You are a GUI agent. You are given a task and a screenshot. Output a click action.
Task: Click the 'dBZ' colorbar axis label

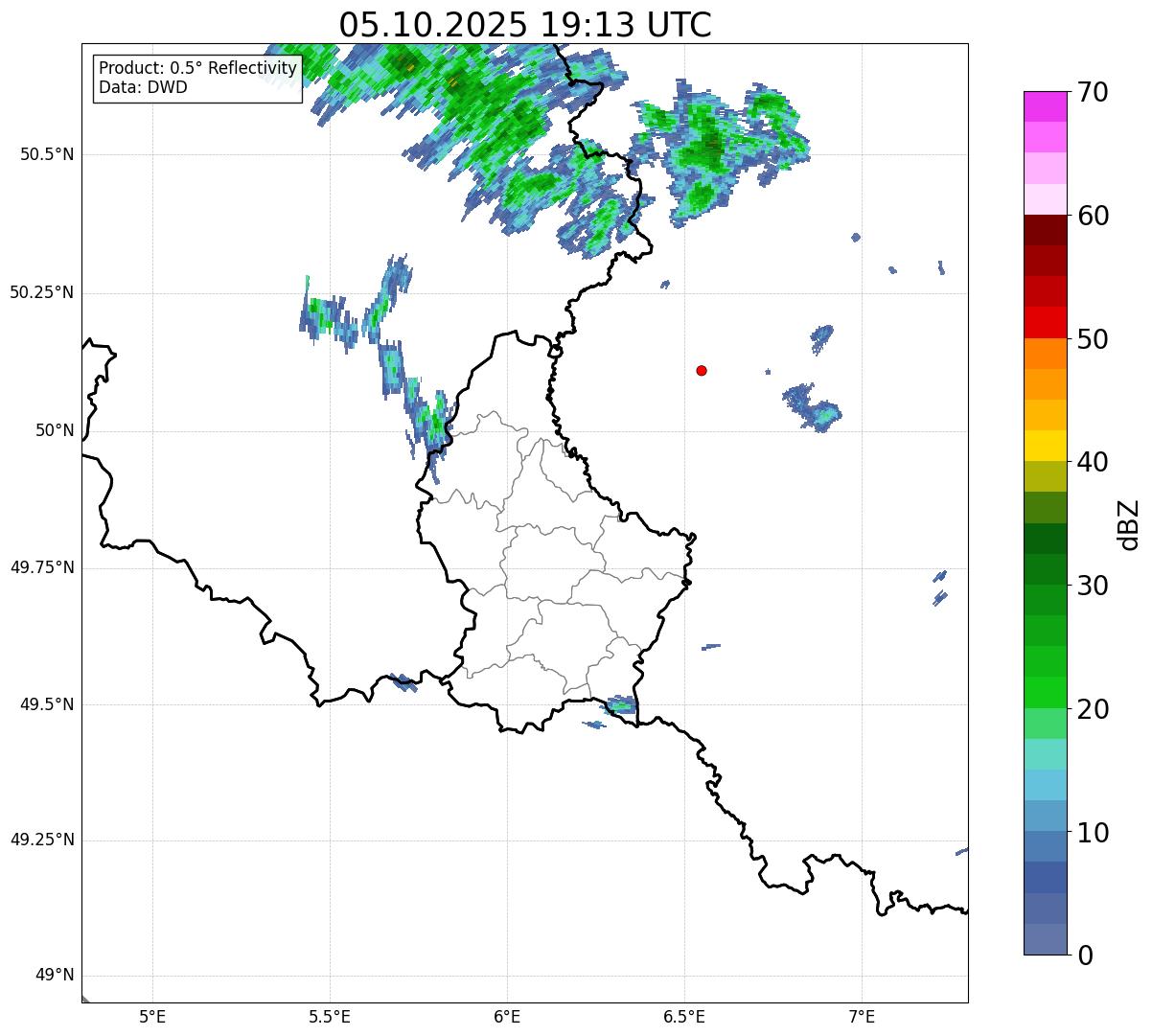[x=1129, y=524]
